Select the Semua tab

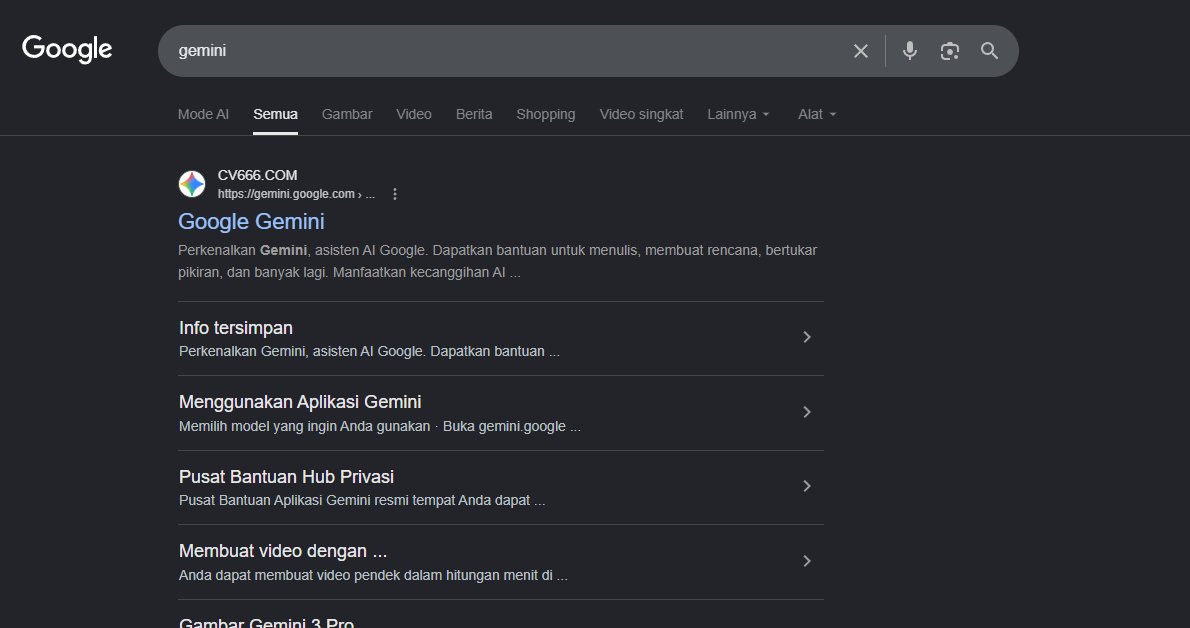tap(275, 114)
